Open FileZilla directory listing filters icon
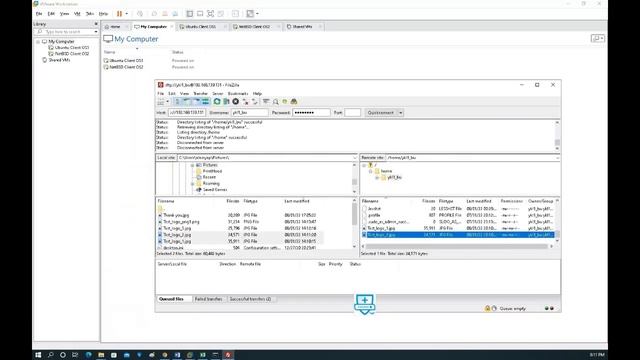Screen dimensions: 640x360 (x=266, y=102)
